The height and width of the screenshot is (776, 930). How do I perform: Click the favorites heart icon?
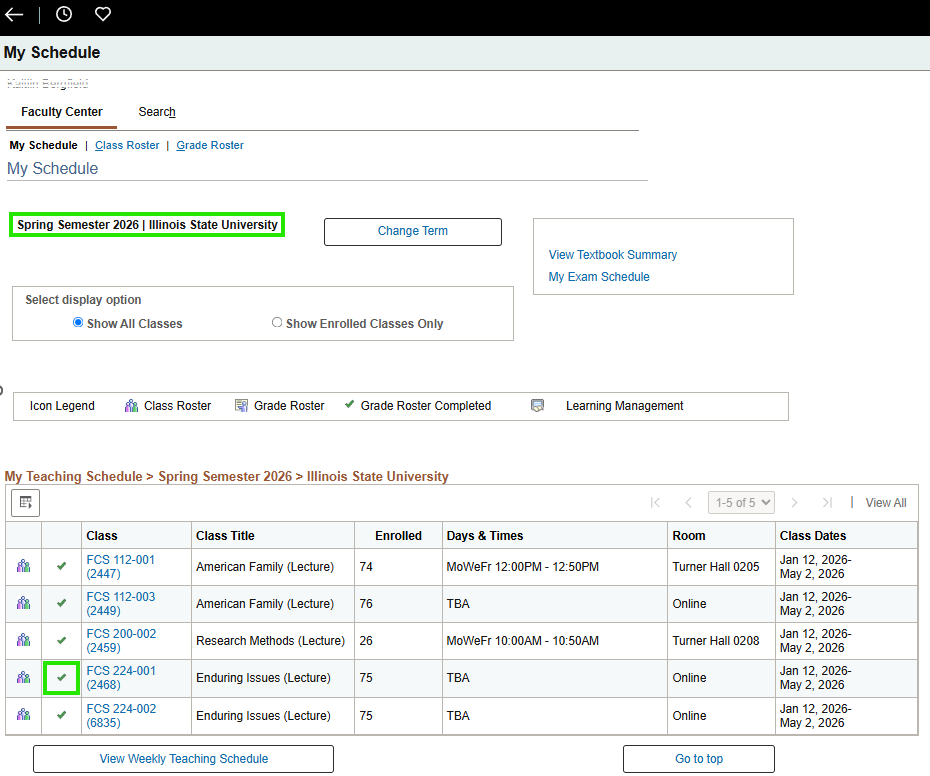point(103,14)
